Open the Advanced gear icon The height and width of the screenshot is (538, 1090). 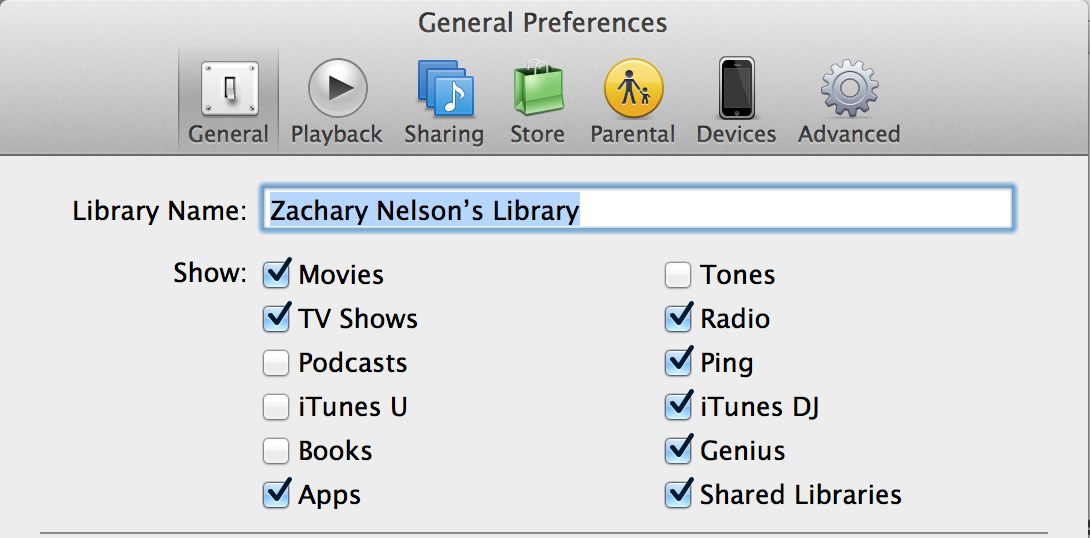[x=849, y=88]
